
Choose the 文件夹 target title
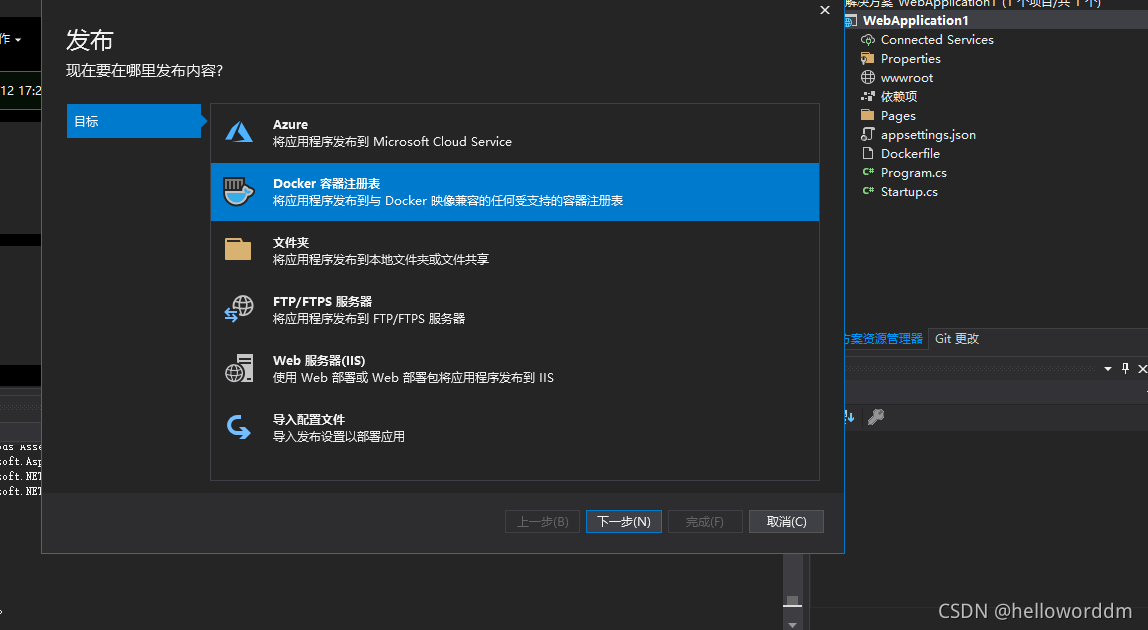291,242
